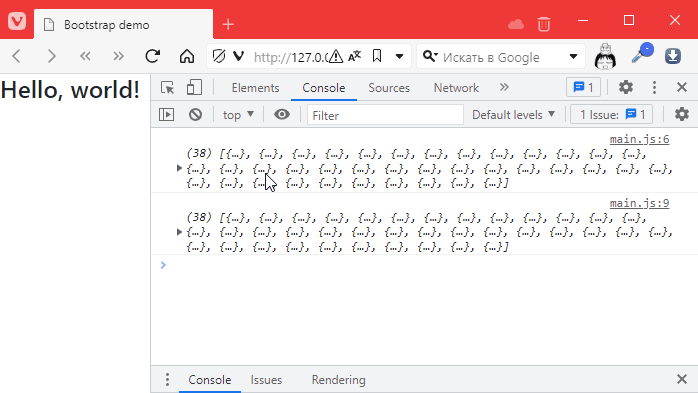The image size is (698, 393).
Task: Open DevTools settings gear icon
Action: tap(625, 87)
